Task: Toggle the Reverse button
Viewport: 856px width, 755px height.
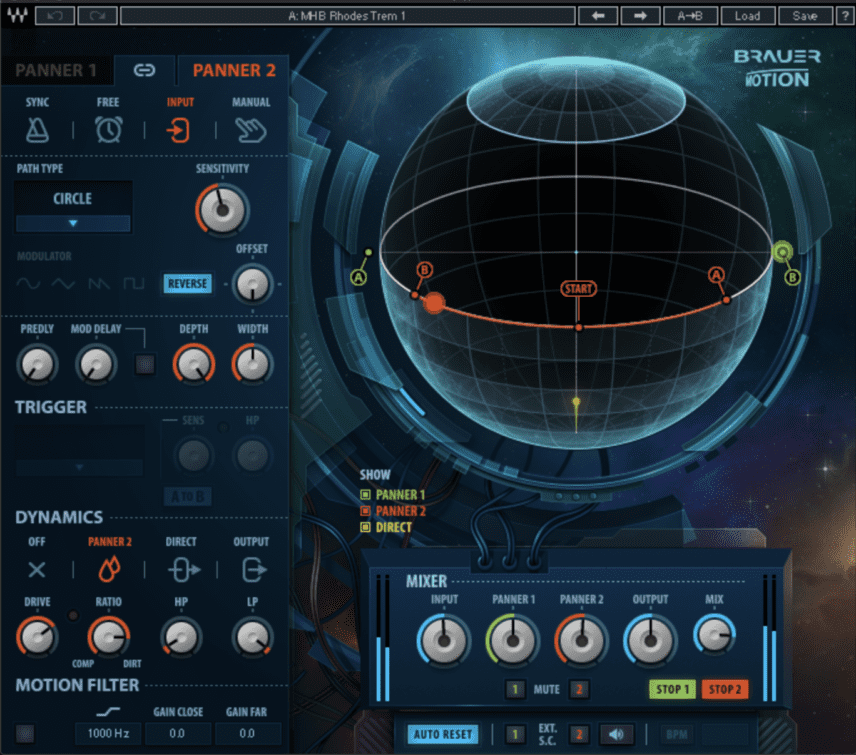Action: (x=187, y=284)
